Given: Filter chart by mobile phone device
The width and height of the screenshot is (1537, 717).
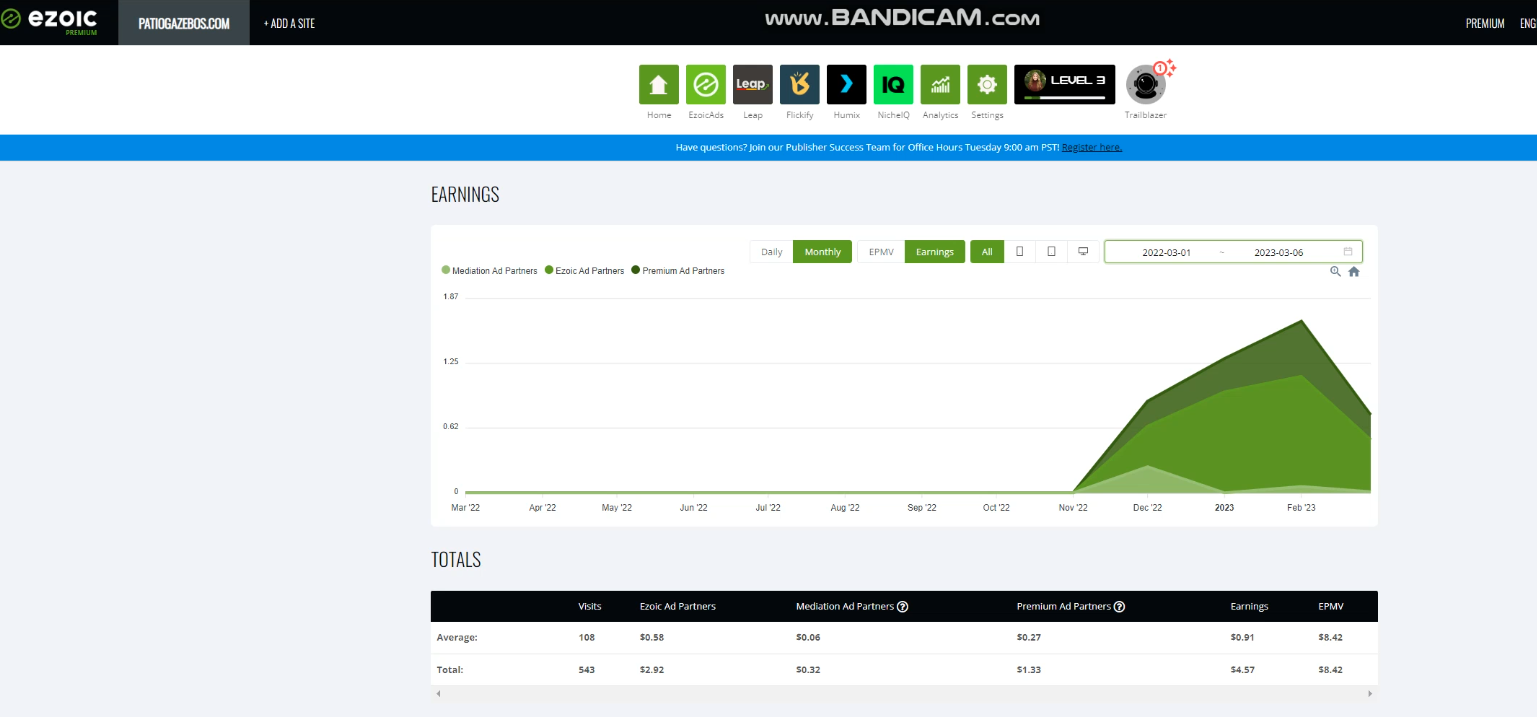Looking at the screenshot, I should click(x=1020, y=252).
